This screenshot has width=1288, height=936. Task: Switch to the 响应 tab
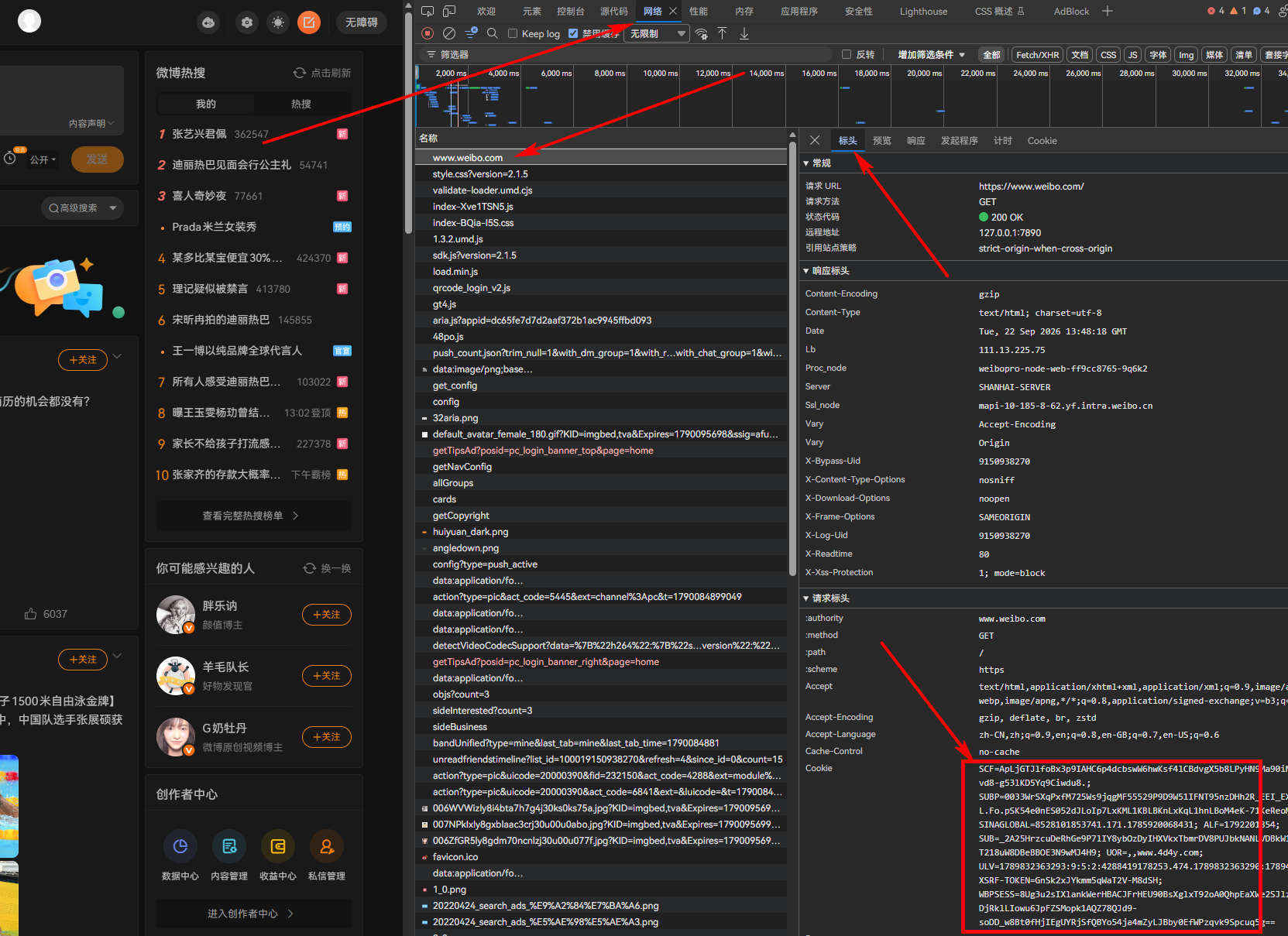(x=915, y=141)
